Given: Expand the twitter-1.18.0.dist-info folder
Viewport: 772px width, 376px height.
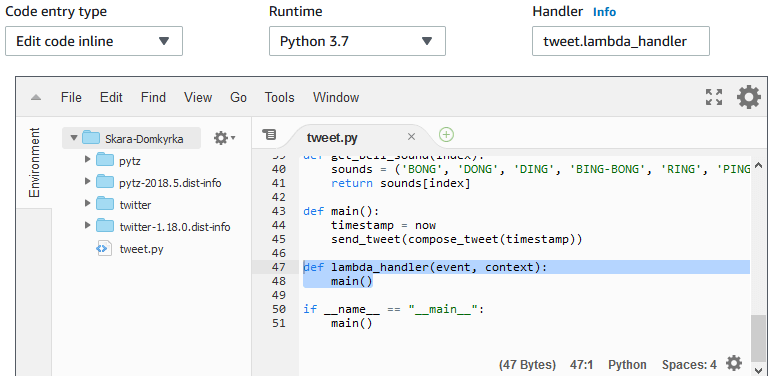Looking at the screenshot, I should click(x=88, y=225).
